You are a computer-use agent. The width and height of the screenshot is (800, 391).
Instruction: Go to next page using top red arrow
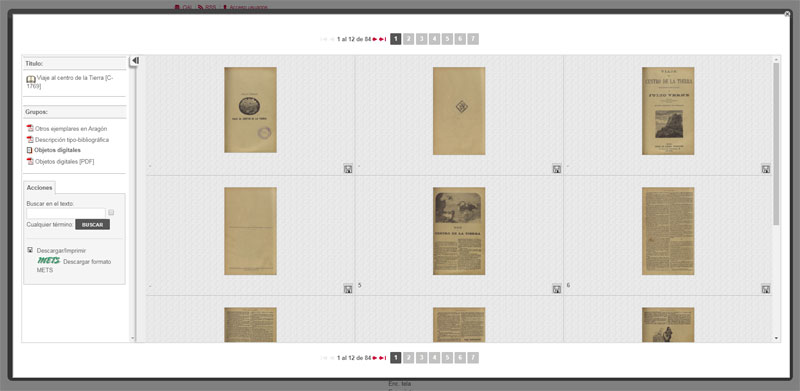(375, 39)
